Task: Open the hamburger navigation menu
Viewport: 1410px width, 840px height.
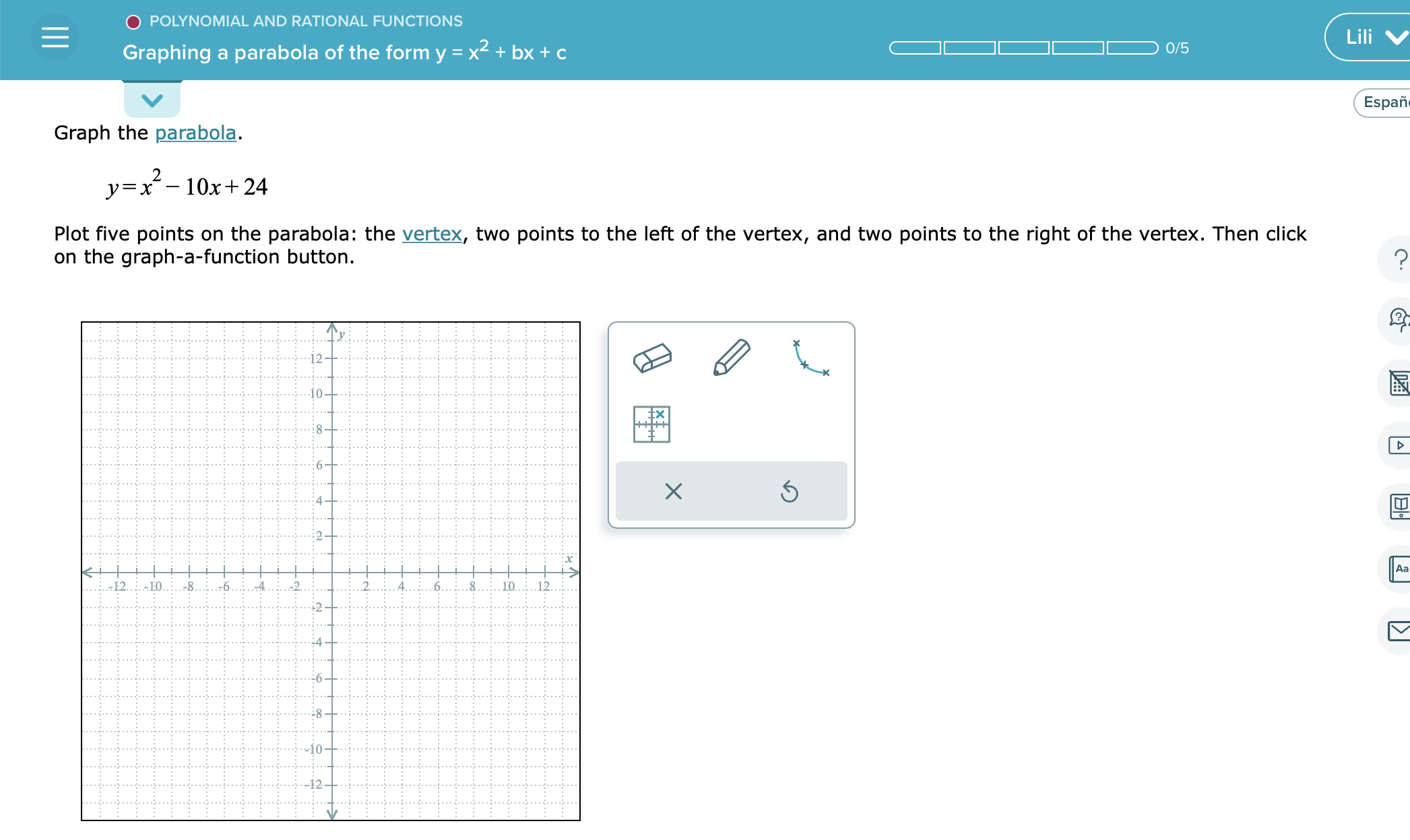Action: click(55, 36)
